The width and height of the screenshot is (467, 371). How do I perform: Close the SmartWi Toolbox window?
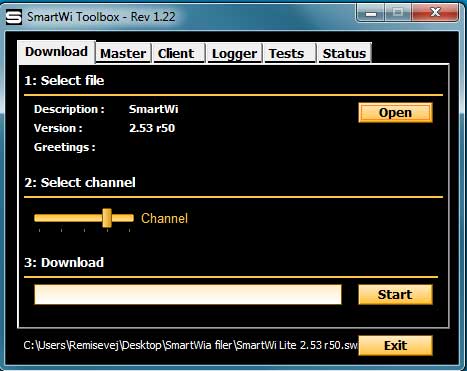coord(435,13)
